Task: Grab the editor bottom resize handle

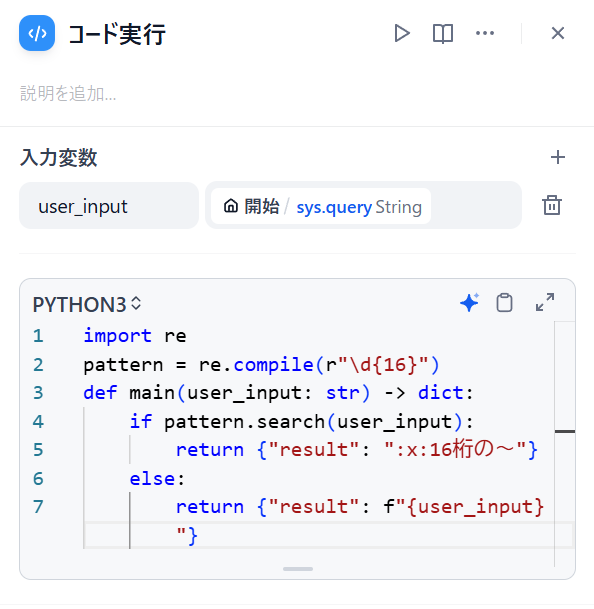Action: (x=298, y=569)
